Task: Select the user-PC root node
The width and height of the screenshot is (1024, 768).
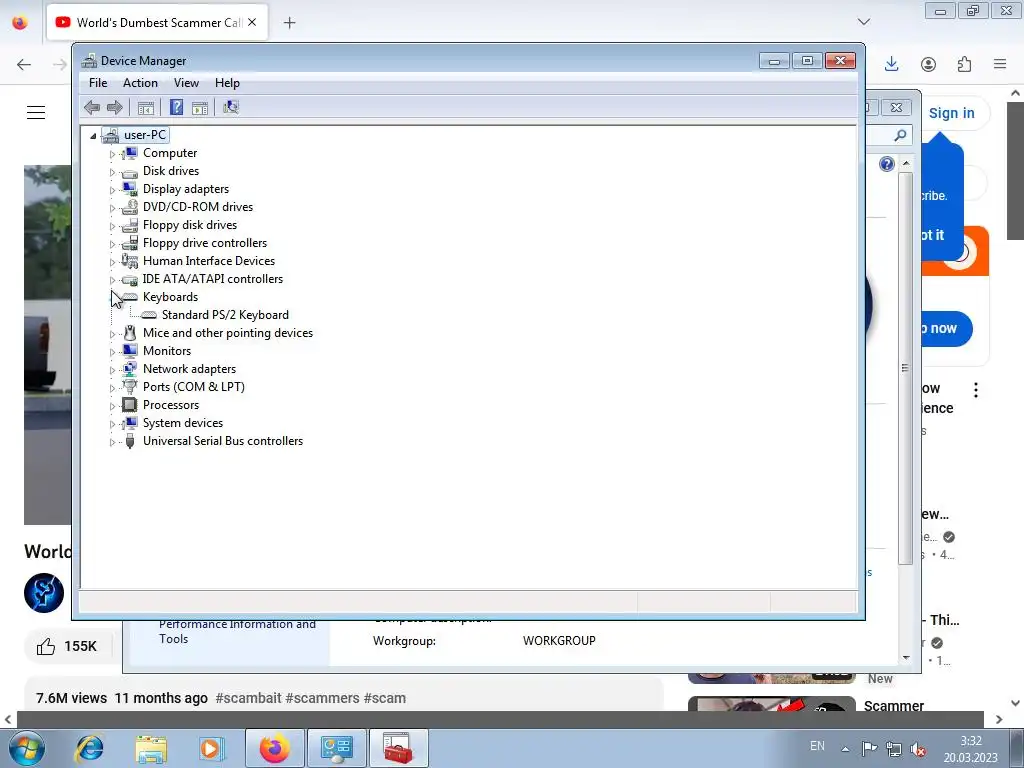Action: coord(144,135)
